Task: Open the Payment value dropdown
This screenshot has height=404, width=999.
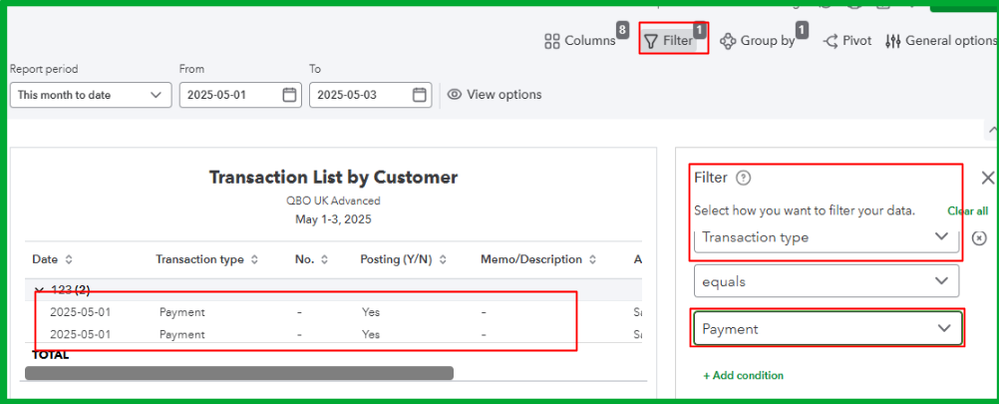Action: [826, 329]
